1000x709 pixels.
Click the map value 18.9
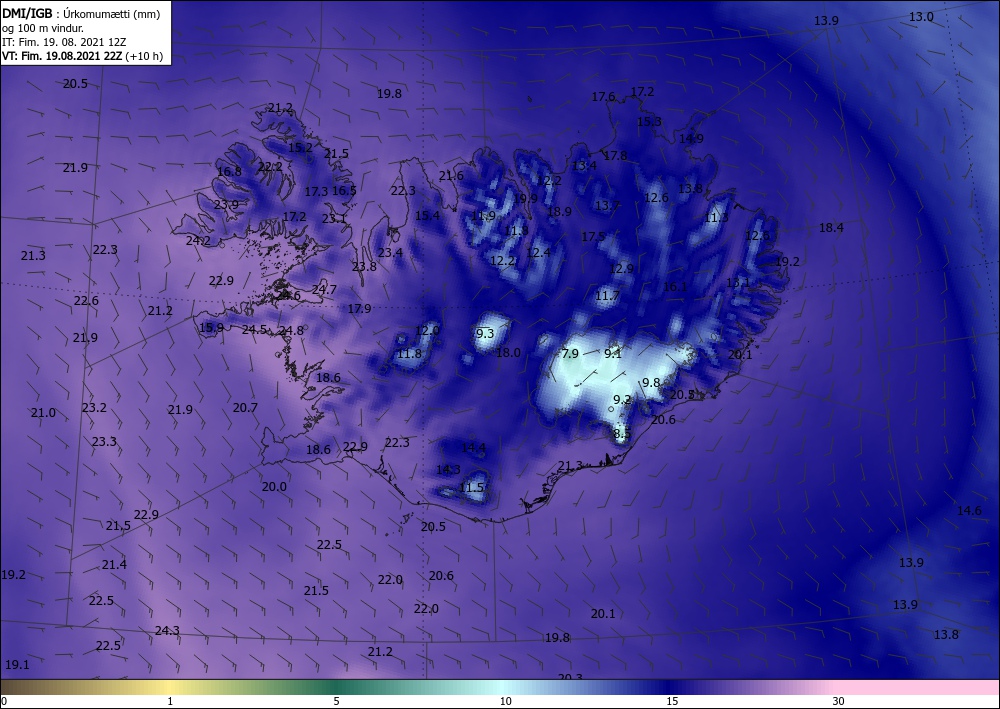[559, 211]
